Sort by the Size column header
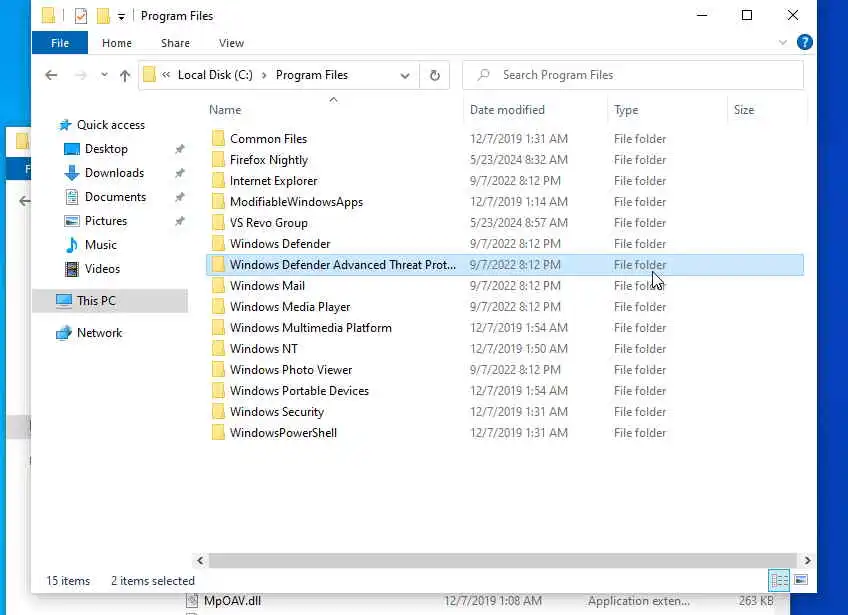 coord(744,110)
